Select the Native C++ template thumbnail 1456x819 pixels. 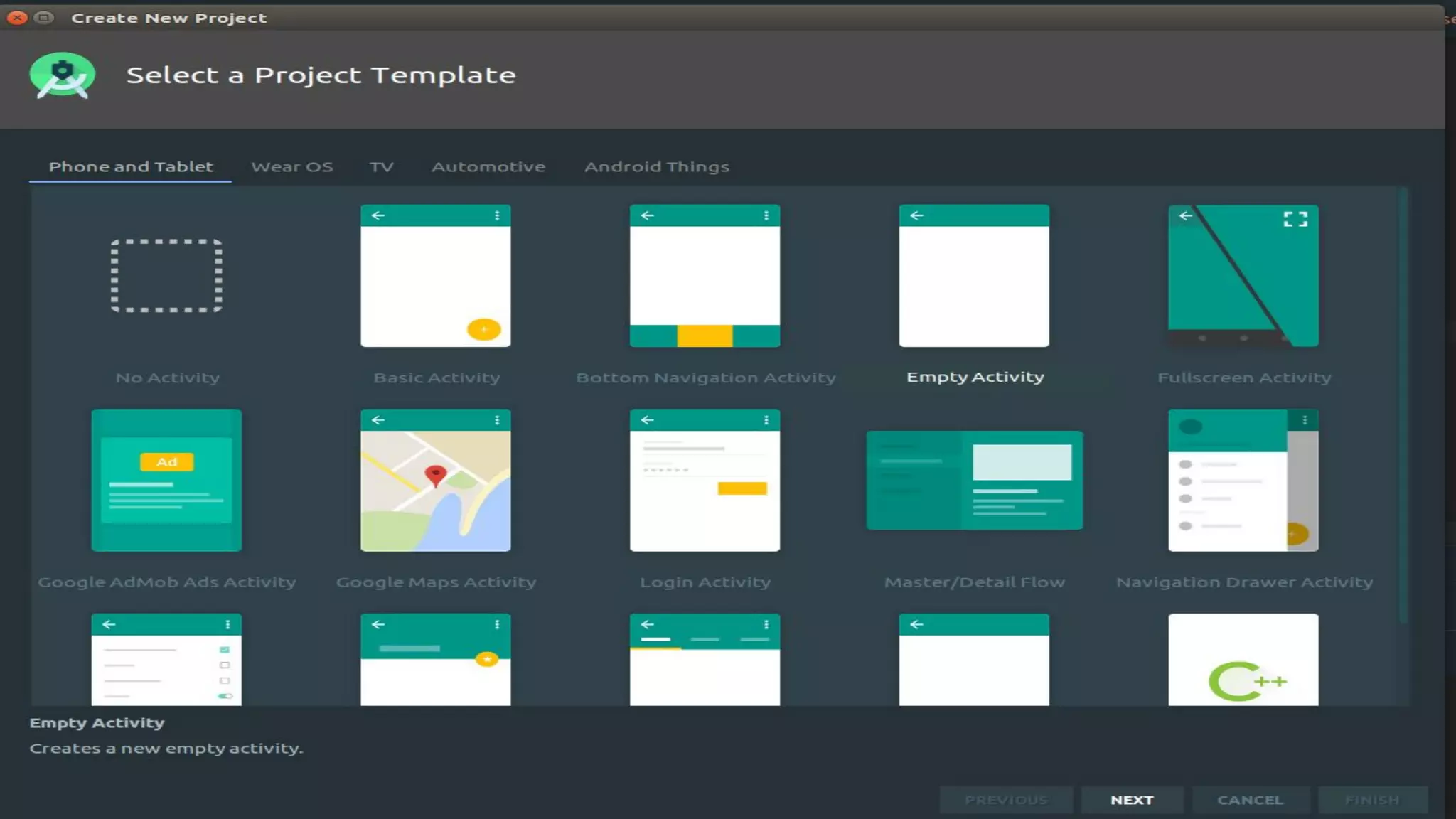(x=1243, y=660)
